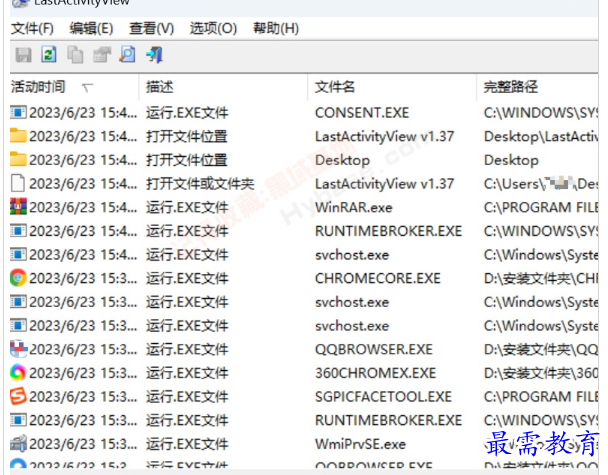Screen dimensions: 608x475
Task: Click folder icon of LastActivityView v1.37 open-location row
Action: click(19, 136)
